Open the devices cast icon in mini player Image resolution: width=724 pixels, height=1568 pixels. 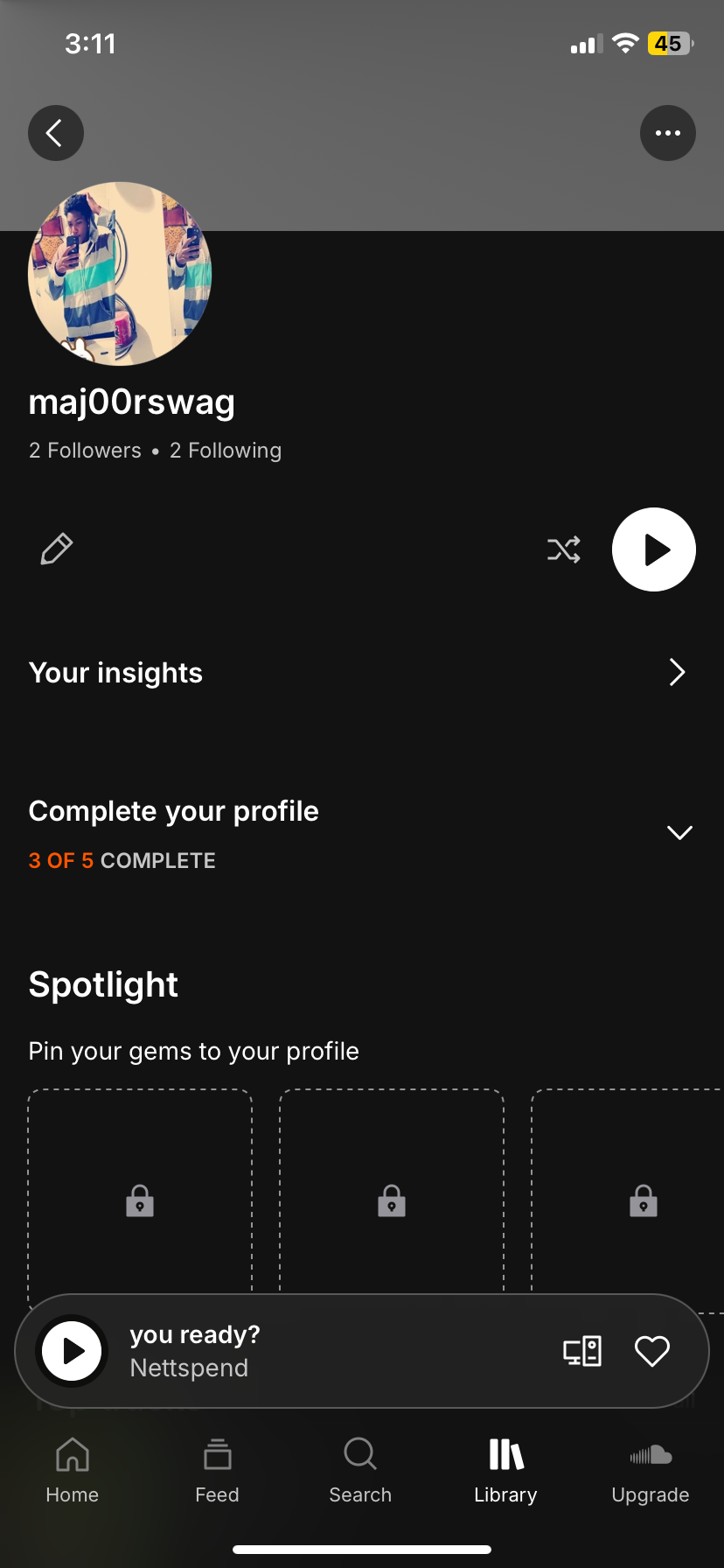(582, 1351)
